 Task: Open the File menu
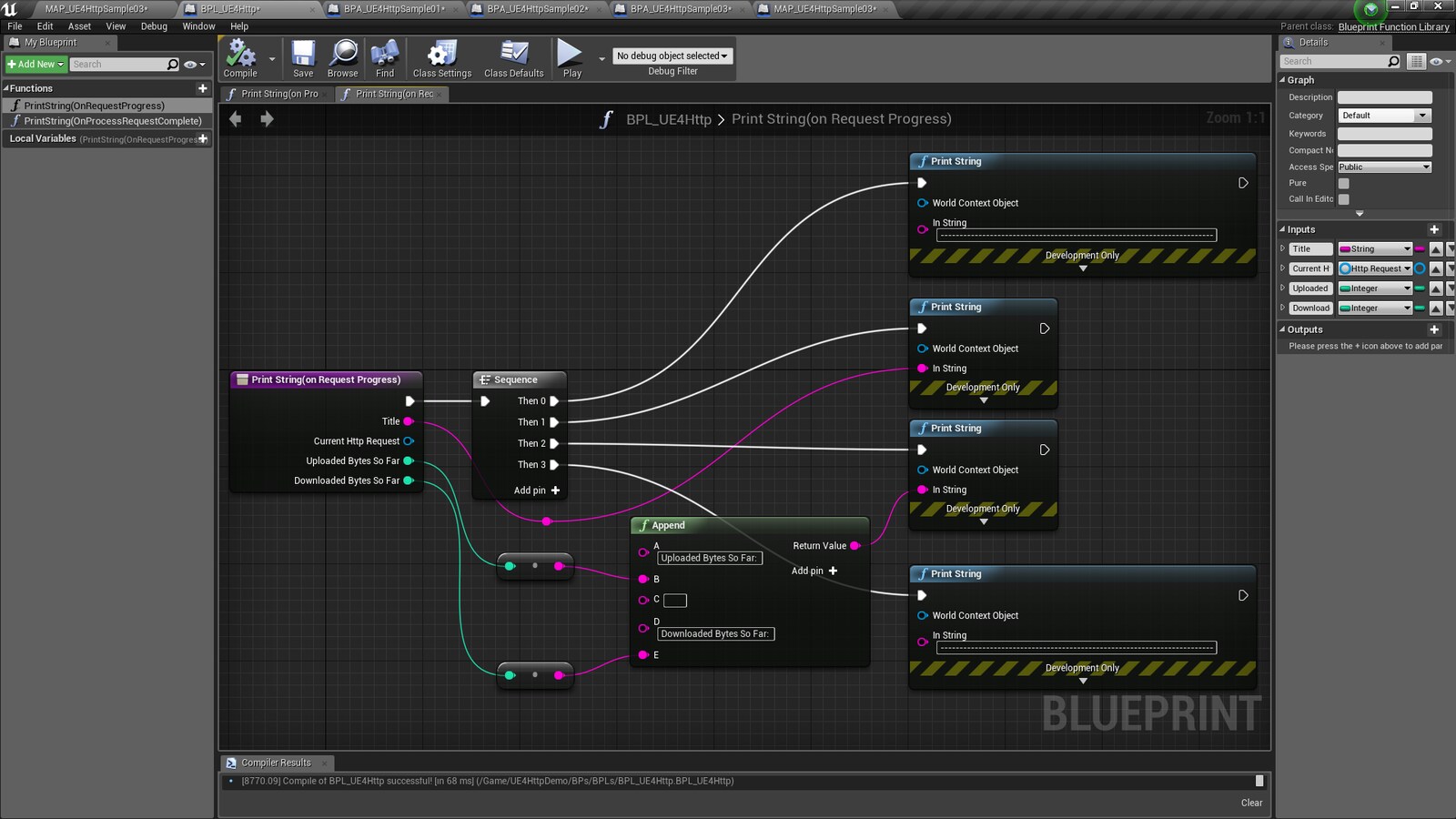[x=15, y=26]
